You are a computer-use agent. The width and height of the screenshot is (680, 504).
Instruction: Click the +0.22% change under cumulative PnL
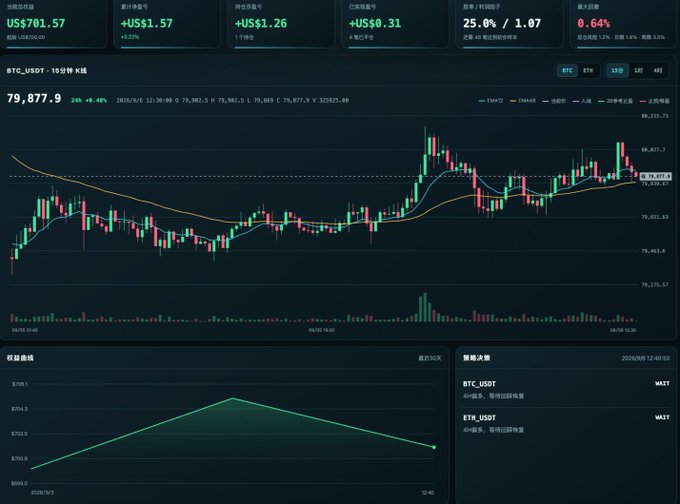coord(130,37)
